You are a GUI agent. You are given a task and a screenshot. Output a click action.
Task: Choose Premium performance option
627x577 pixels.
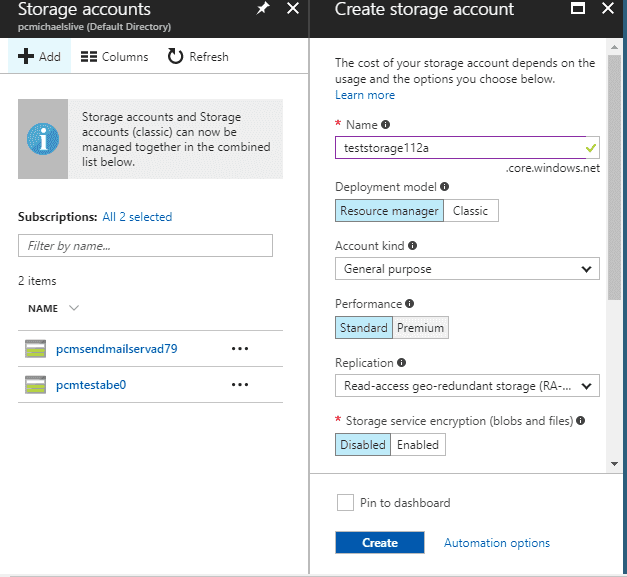click(420, 328)
